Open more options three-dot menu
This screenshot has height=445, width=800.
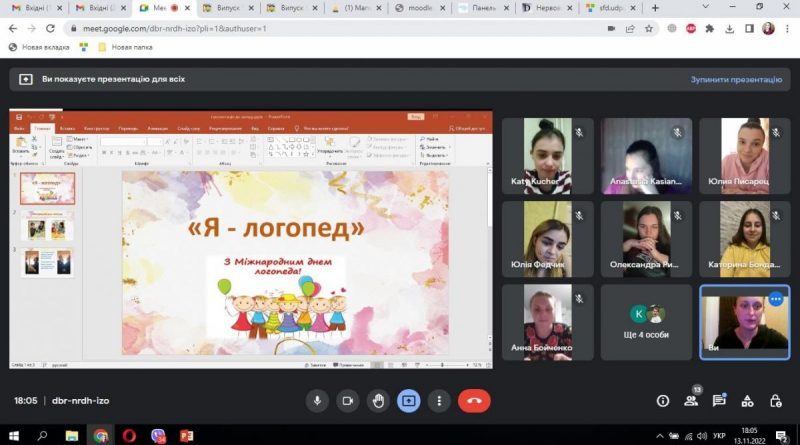click(x=439, y=401)
